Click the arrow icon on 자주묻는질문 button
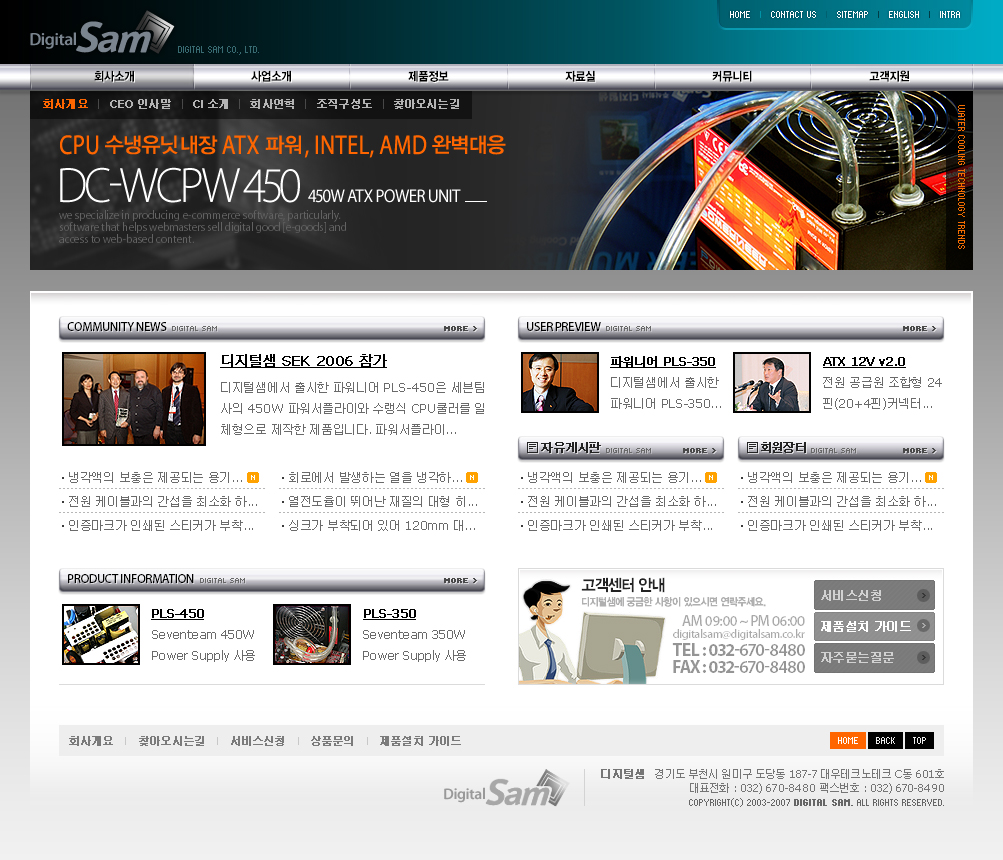 click(922, 658)
